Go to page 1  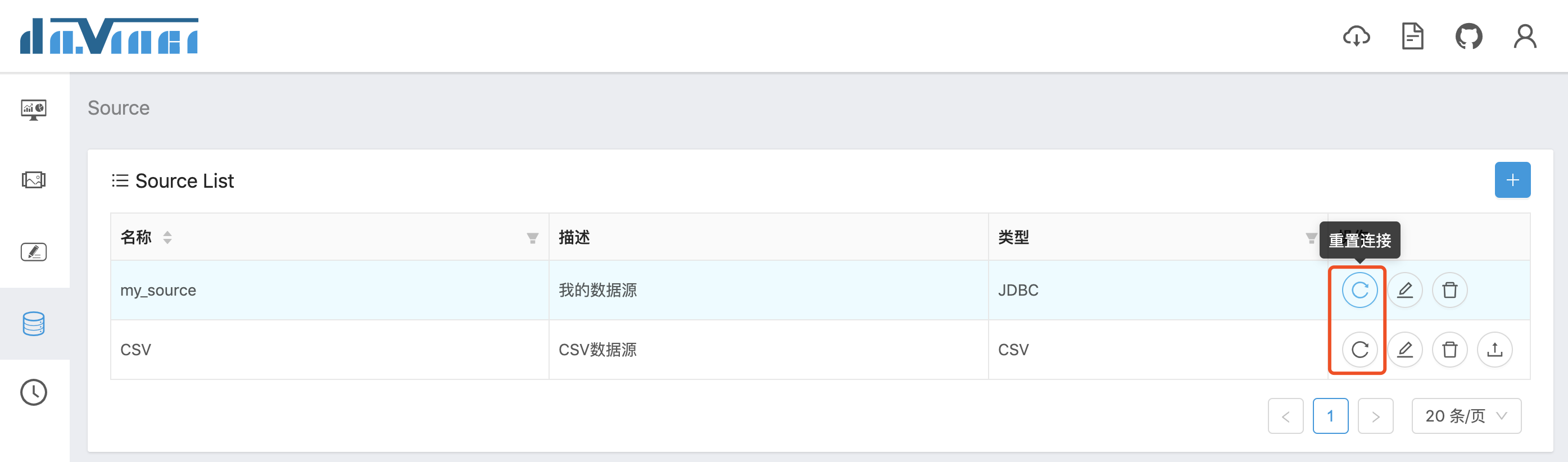tap(1331, 416)
